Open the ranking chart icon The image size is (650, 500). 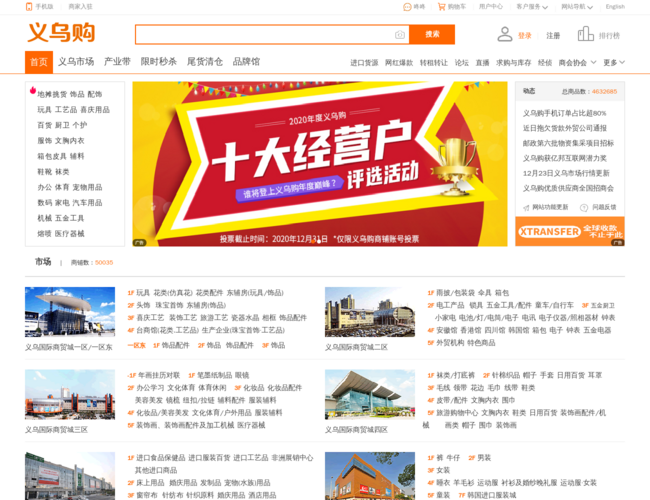(x=585, y=34)
